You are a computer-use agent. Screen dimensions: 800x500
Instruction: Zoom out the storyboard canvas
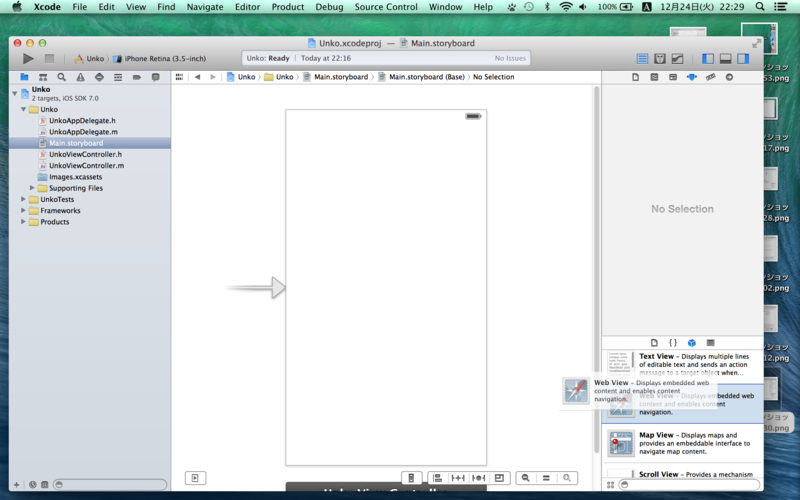(x=526, y=478)
